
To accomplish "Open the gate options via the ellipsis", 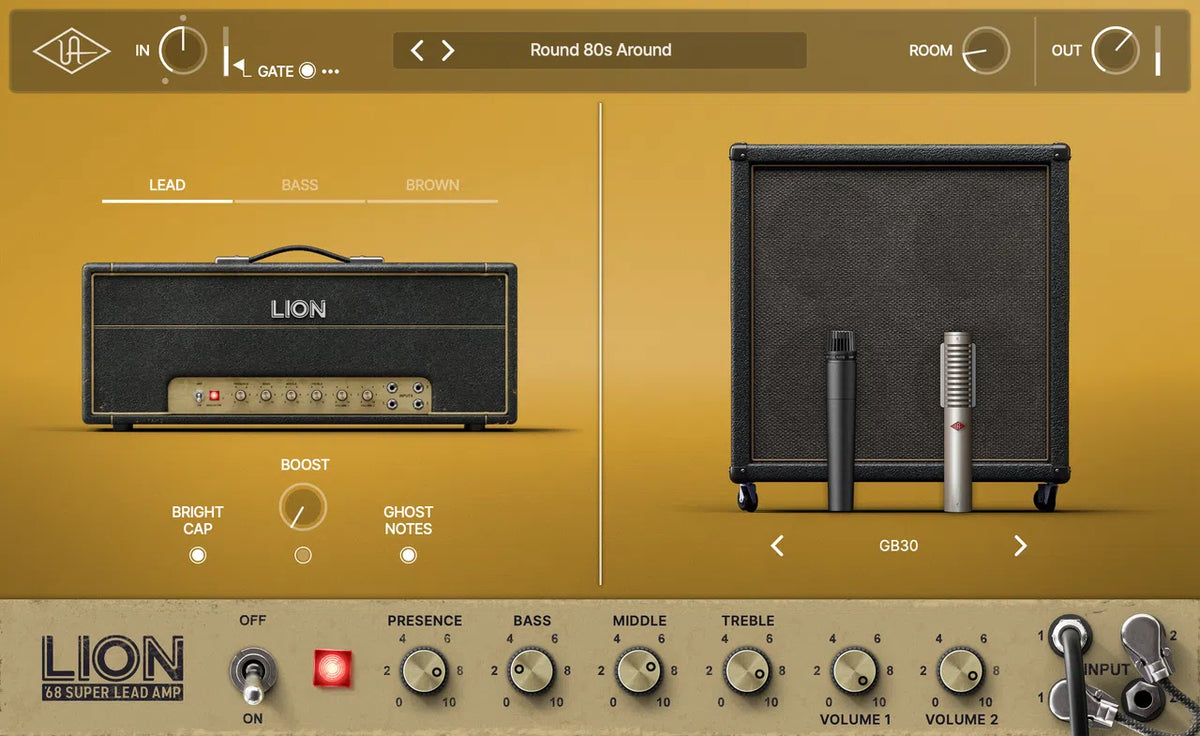I will (330, 71).
